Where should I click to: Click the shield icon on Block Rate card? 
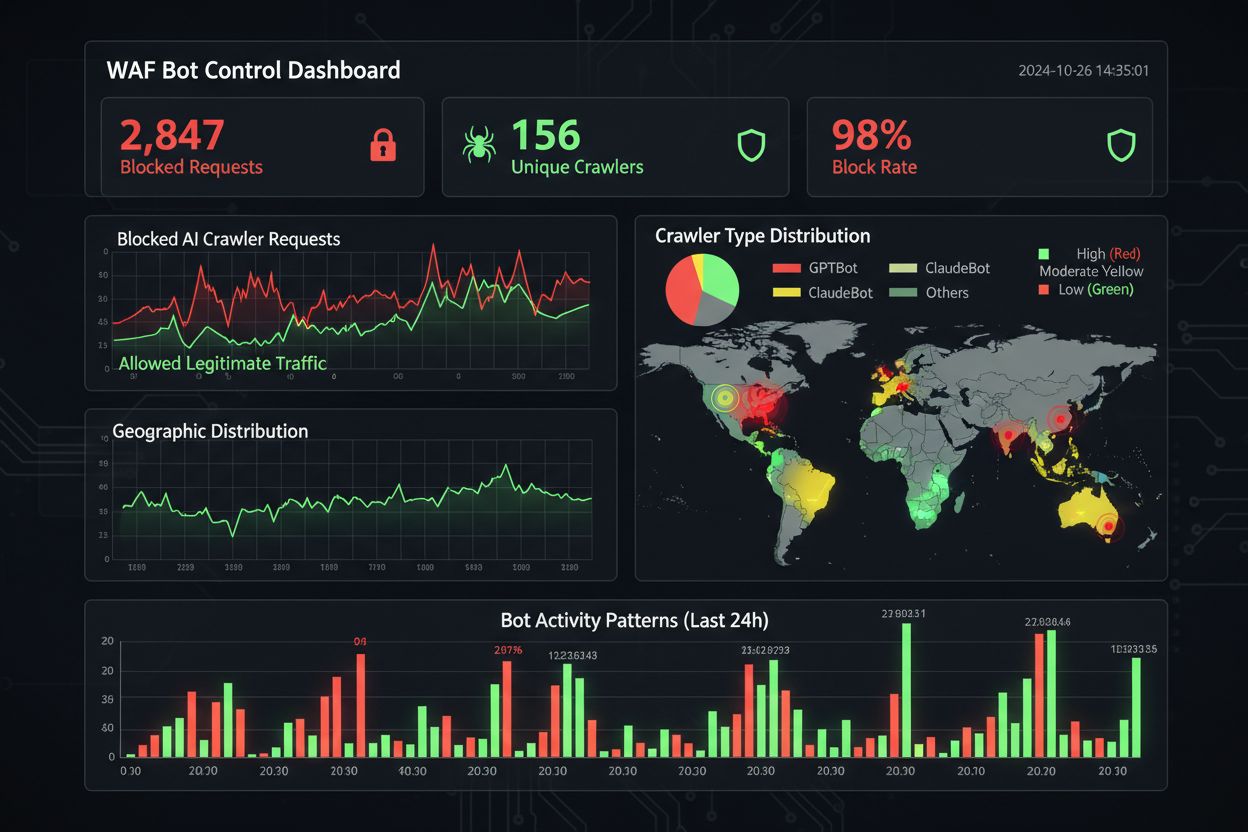(1119, 146)
